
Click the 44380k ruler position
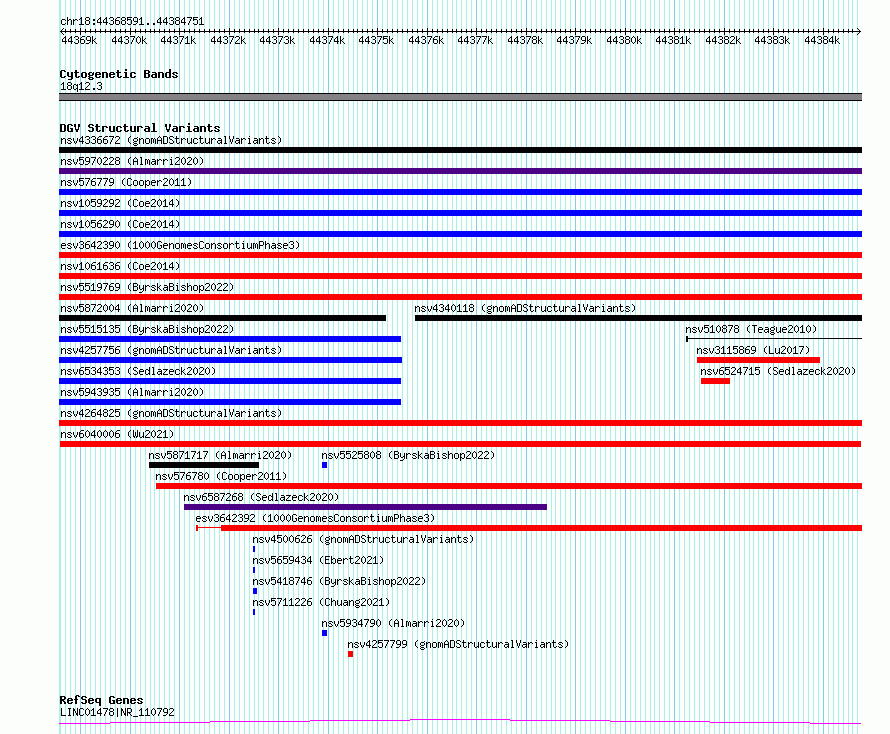point(624,40)
